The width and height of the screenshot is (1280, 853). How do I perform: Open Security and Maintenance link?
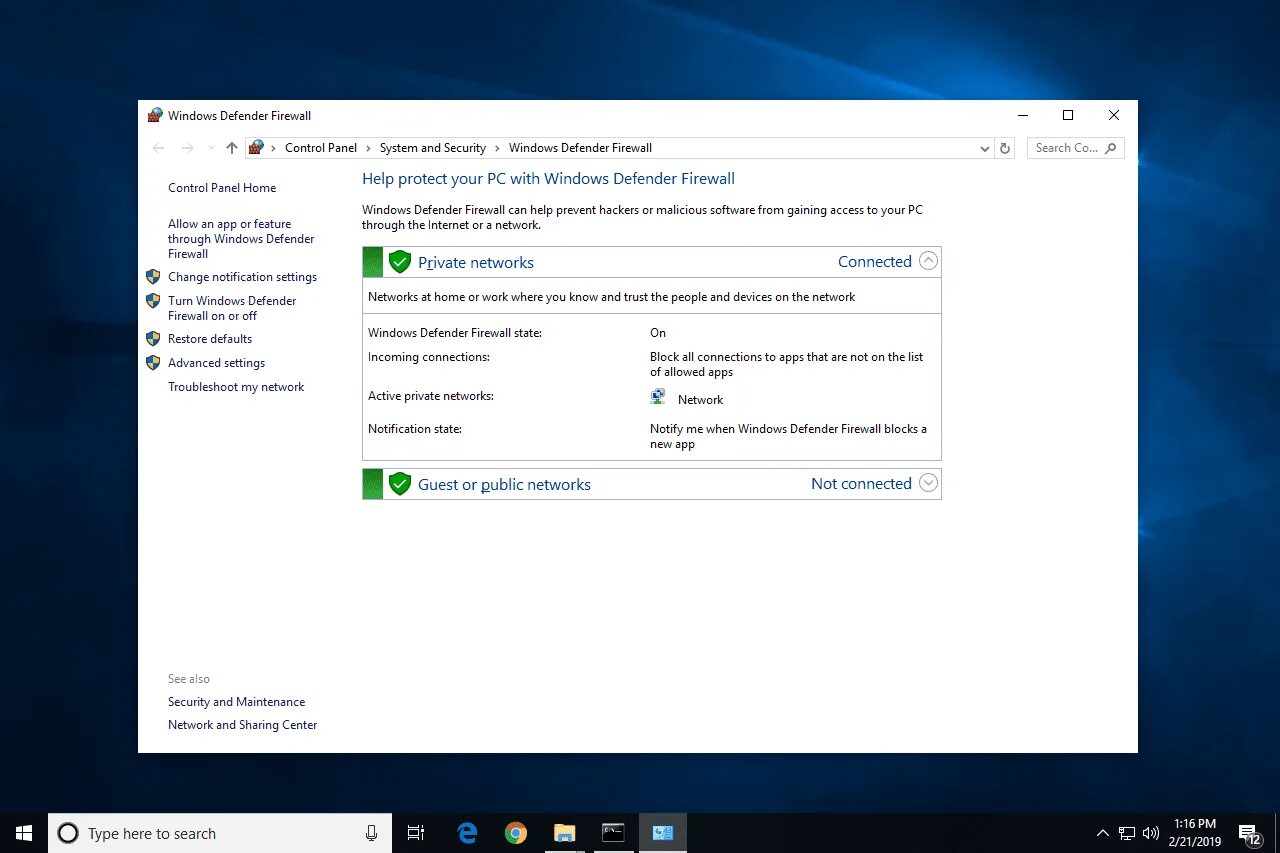[237, 702]
